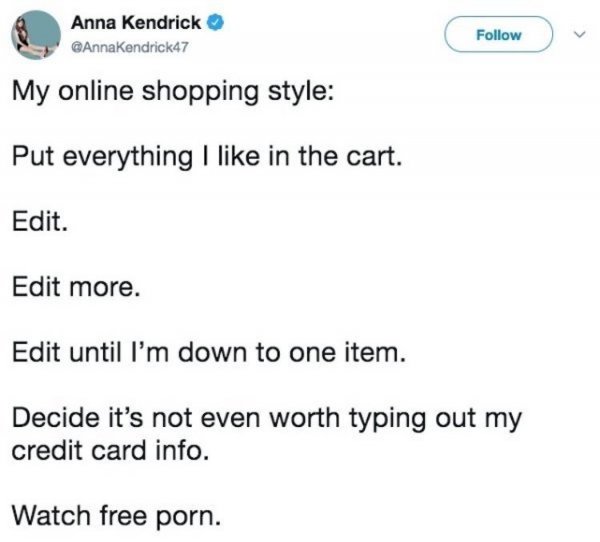Click the "Decide it's not even worth" line
The width and height of the screenshot is (600, 542).
[266, 417]
